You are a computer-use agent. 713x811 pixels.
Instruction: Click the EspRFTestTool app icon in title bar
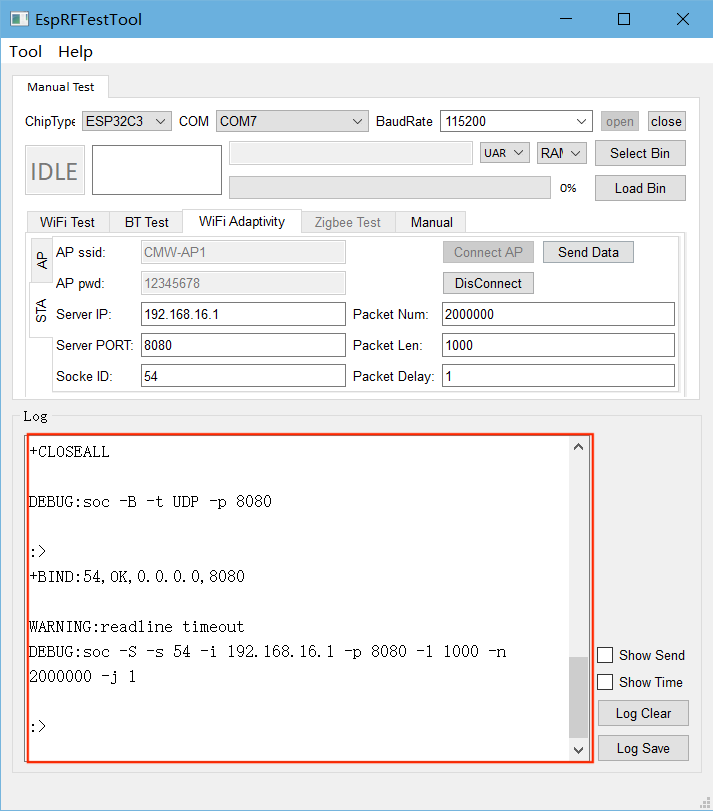click(x=19, y=19)
